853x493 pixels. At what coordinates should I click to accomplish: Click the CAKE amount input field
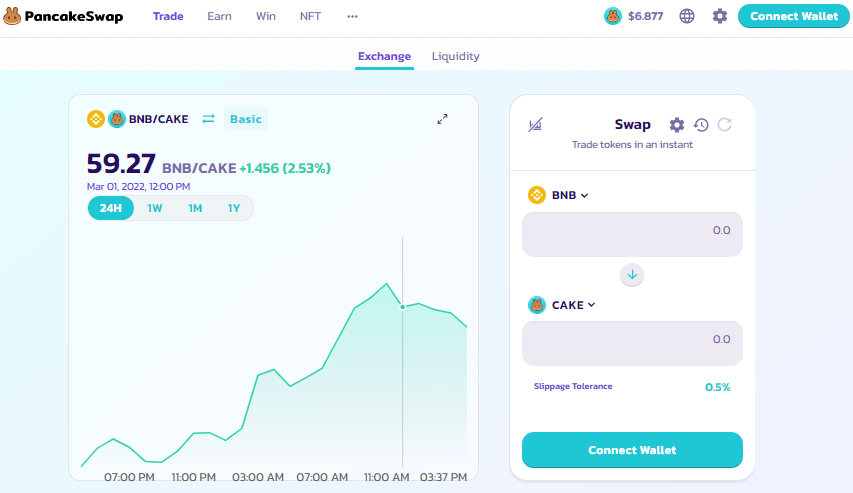click(632, 343)
